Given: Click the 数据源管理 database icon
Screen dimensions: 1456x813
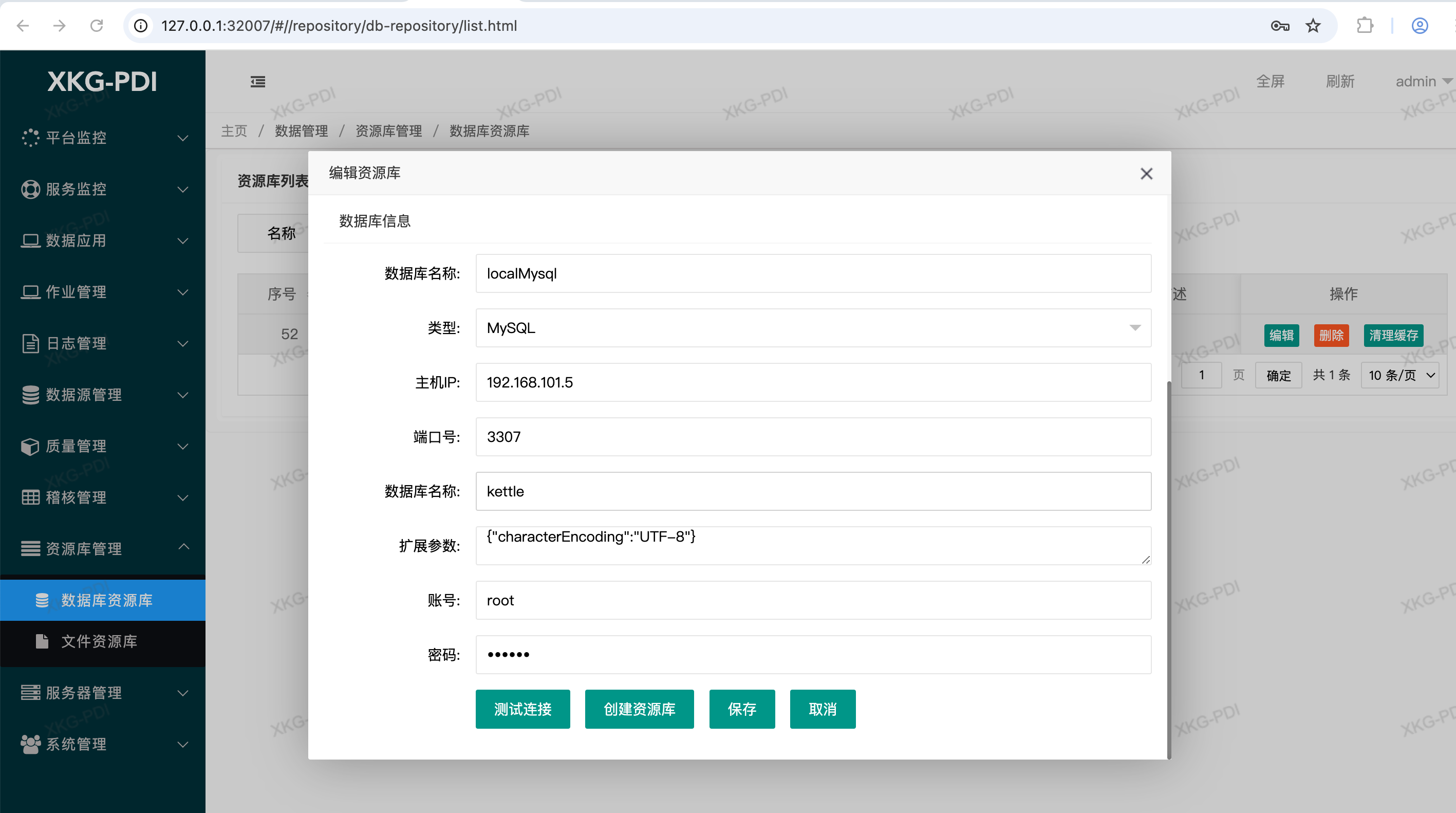Looking at the screenshot, I should point(30,395).
